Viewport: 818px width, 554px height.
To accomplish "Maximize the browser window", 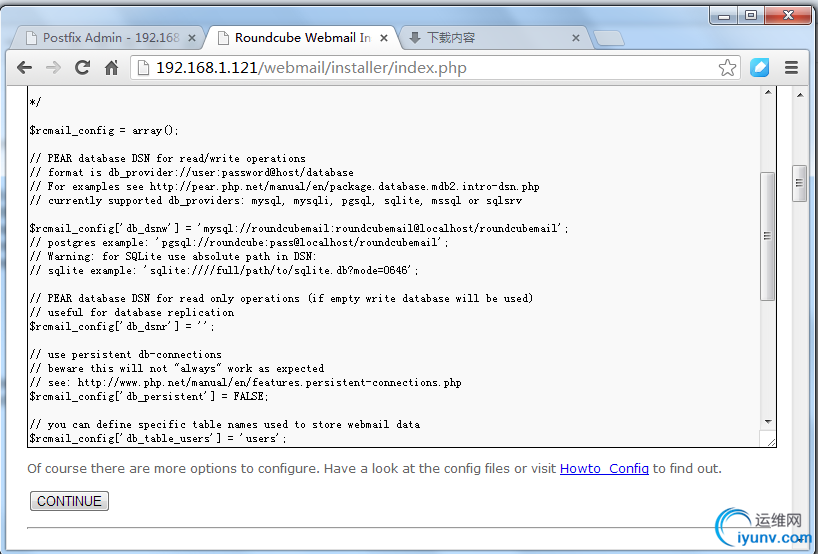I will [751, 16].
